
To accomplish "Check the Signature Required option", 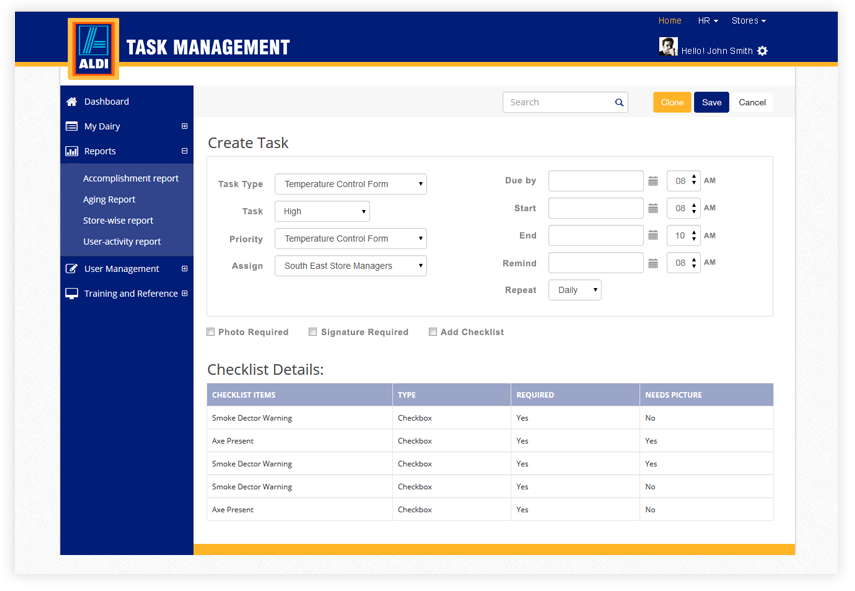I will pyautogui.click(x=313, y=332).
